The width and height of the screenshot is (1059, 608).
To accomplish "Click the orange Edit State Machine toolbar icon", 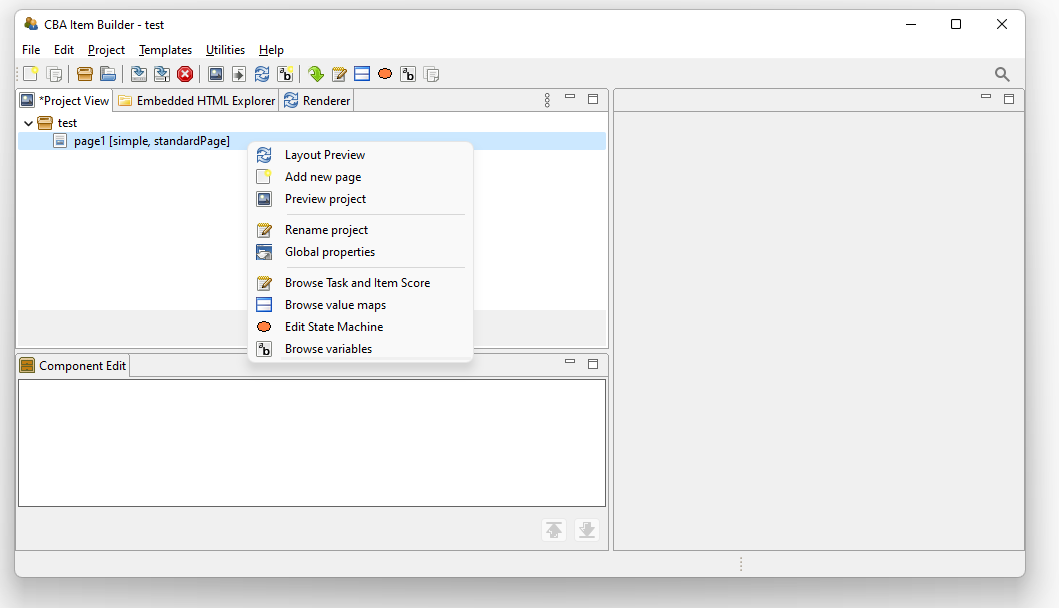I will (385, 74).
